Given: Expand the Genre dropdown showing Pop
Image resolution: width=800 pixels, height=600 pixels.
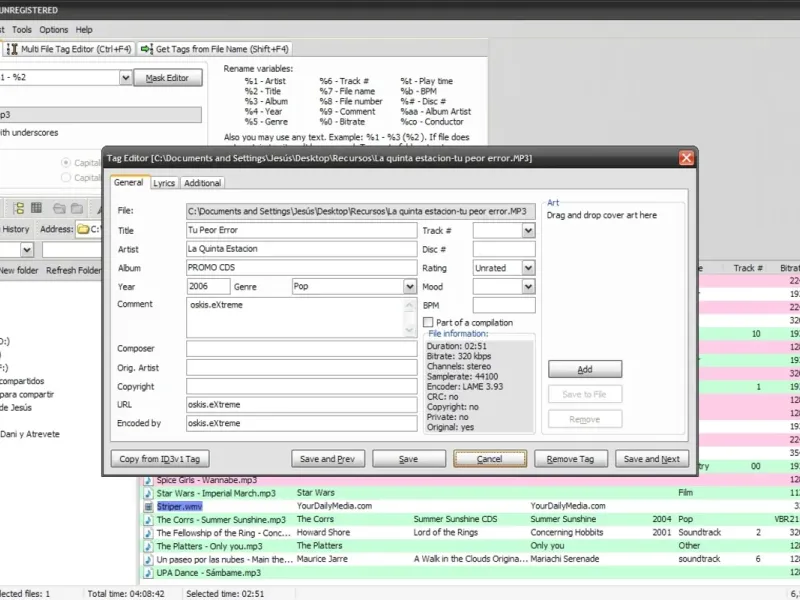Looking at the screenshot, I should click(x=409, y=287).
